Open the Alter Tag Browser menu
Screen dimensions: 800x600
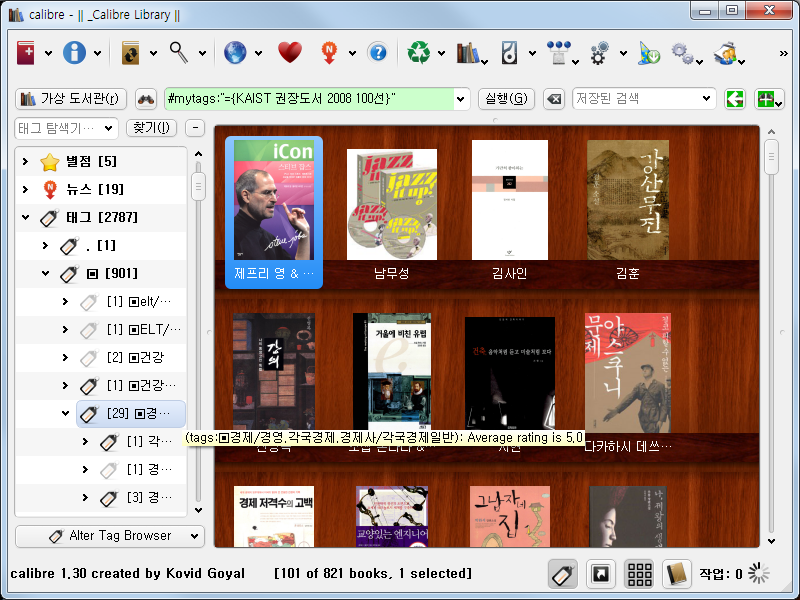coord(110,536)
